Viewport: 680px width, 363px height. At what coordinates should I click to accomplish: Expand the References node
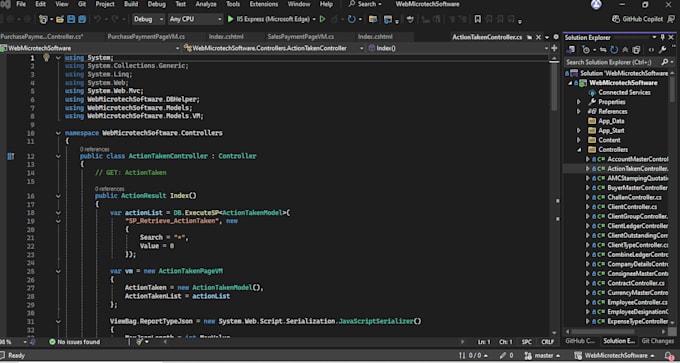point(579,111)
